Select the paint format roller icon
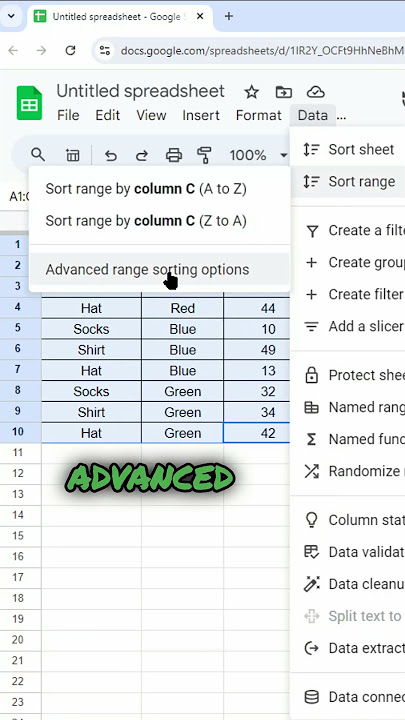This screenshot has width=405, height=720. click(x=204, y=156)
